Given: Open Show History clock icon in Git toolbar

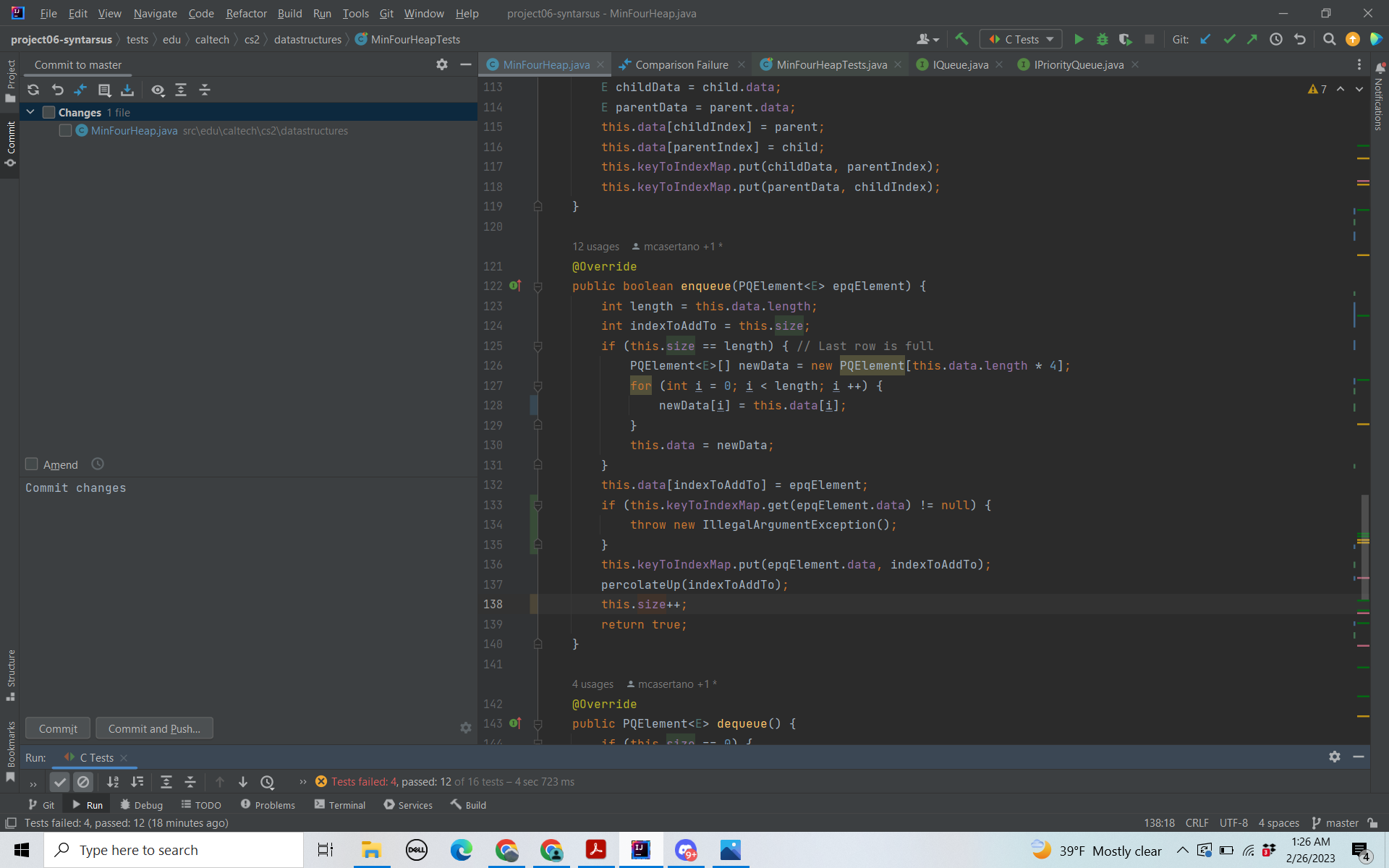Looking at the screenshot, I should pos(1276,39).
